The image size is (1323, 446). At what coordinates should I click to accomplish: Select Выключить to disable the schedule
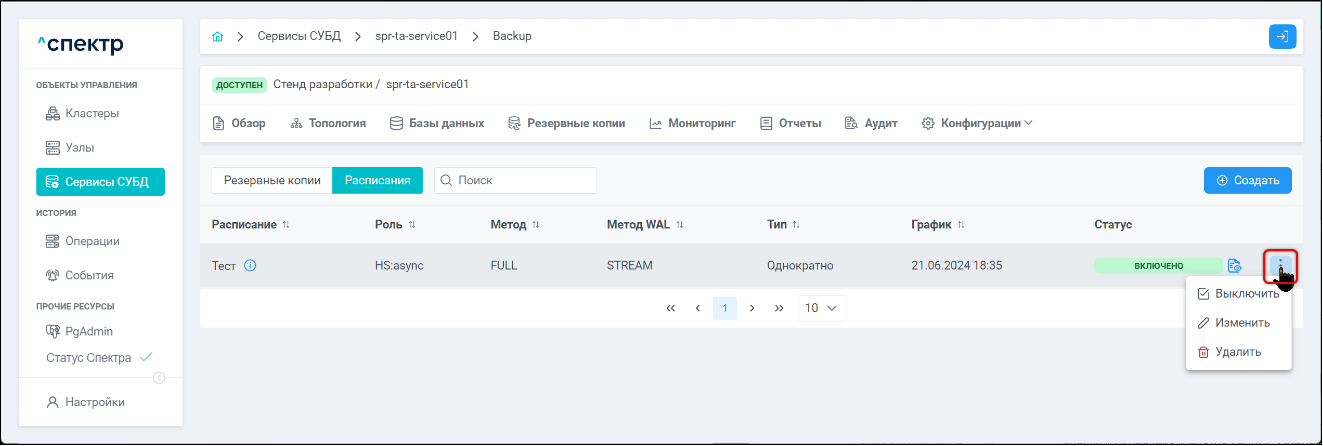1238,294
